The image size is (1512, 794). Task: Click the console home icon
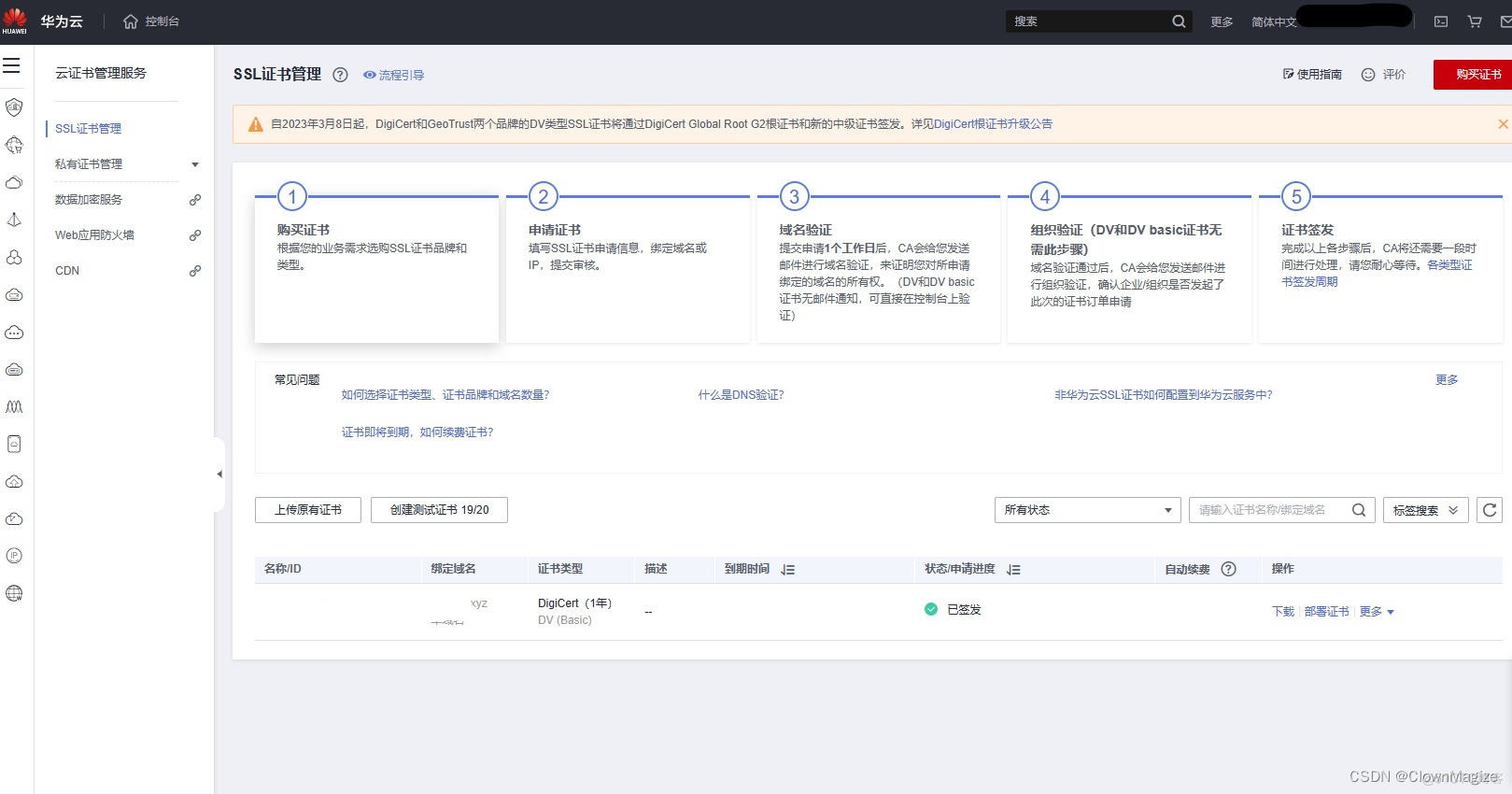click(131, 21)
